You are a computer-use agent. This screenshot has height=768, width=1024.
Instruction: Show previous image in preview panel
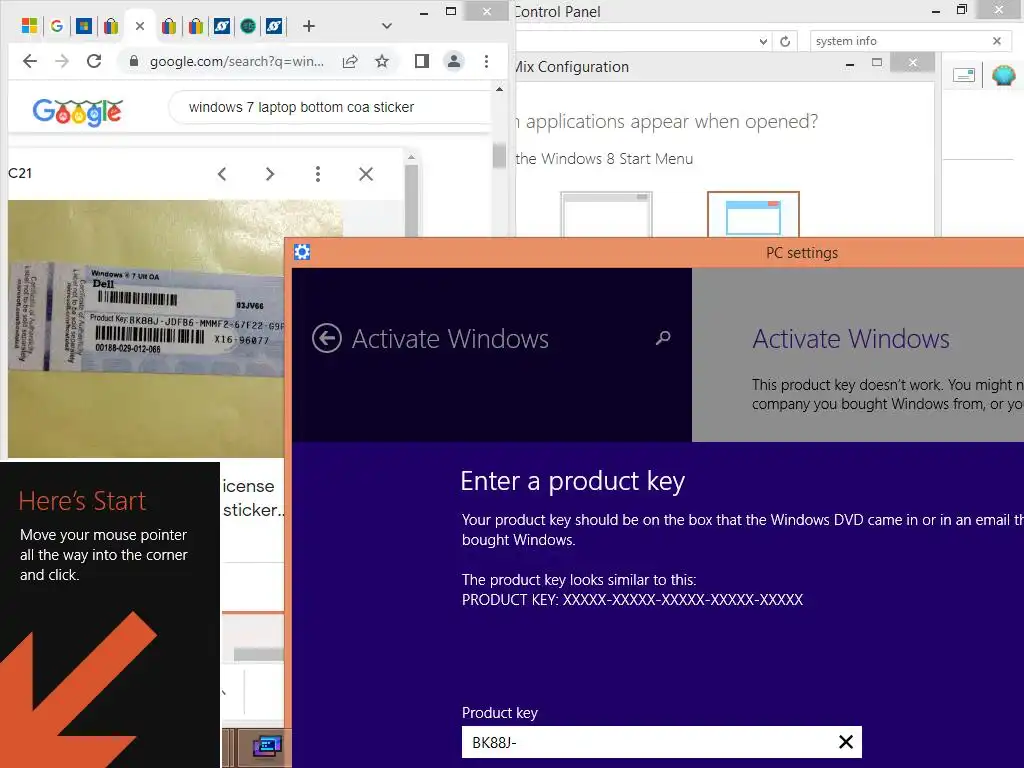pos(222,174)
